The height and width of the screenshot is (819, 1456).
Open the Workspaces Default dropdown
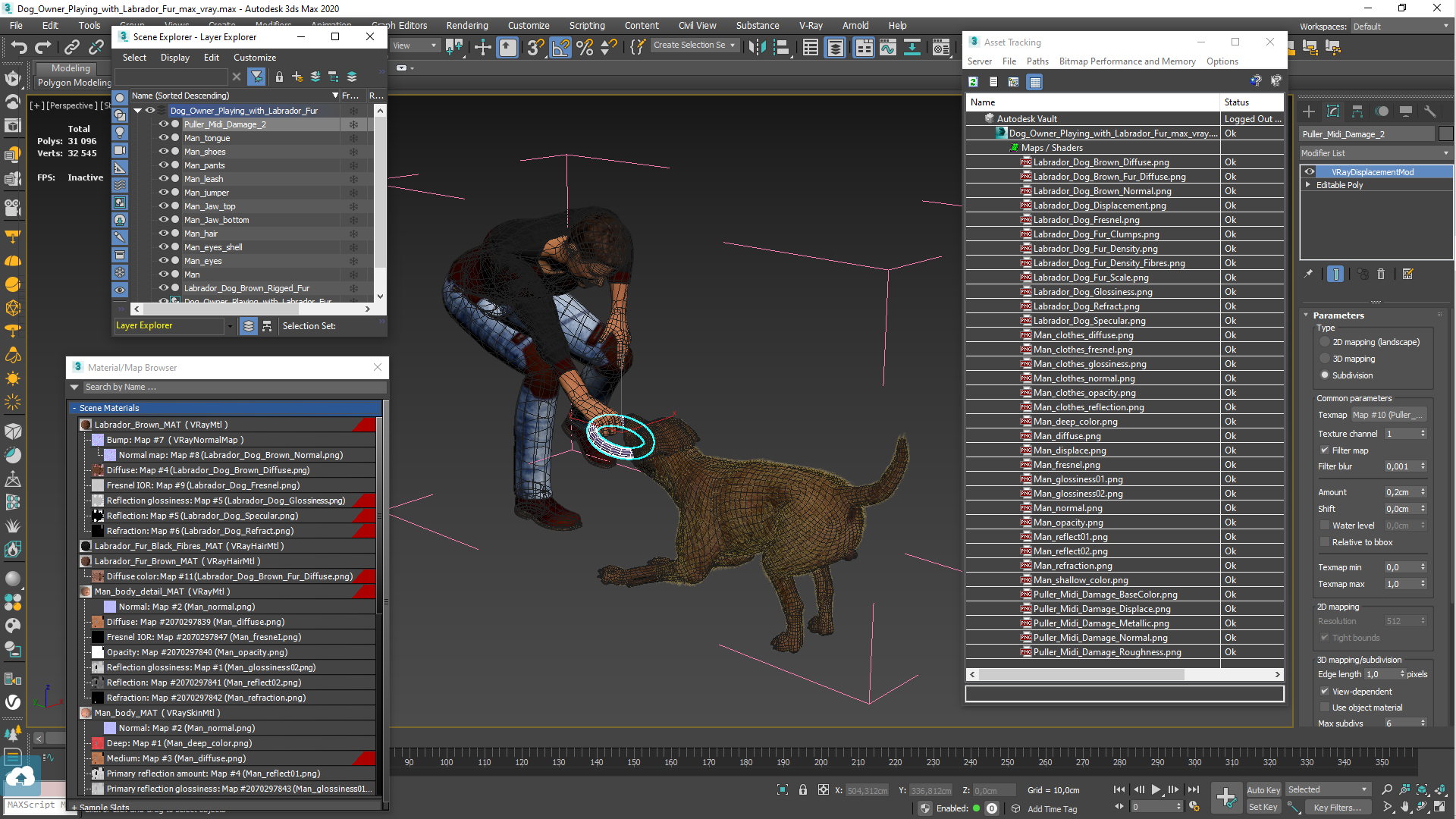click(x=1401, y=26)
